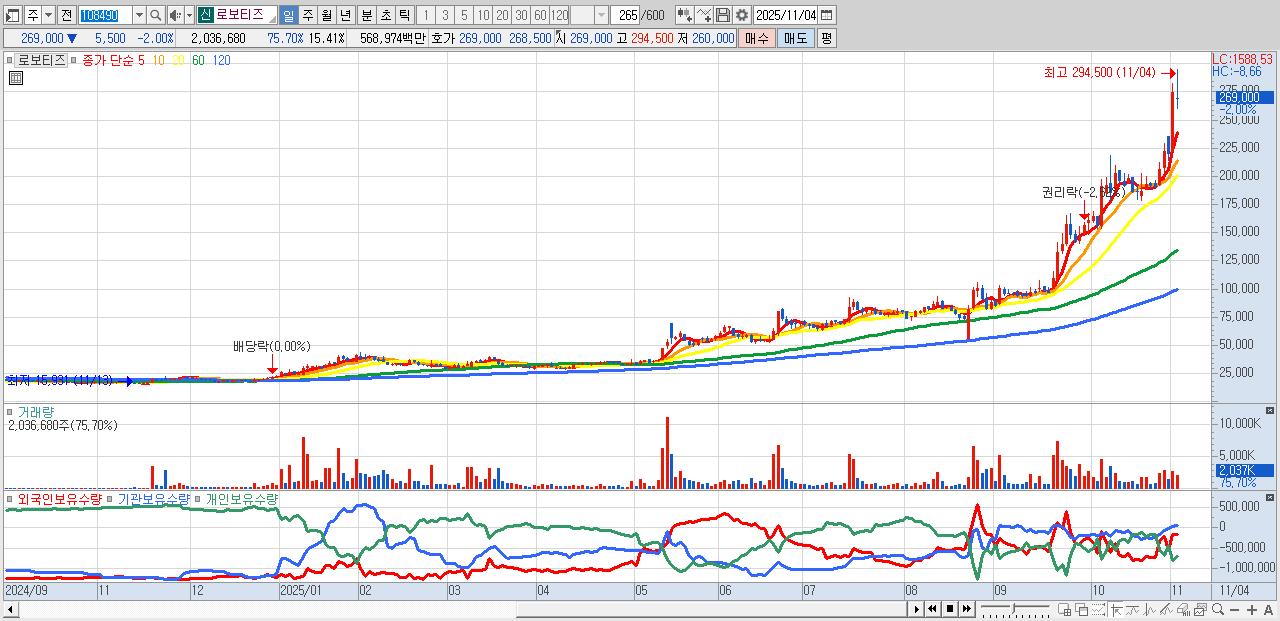This screenshot has height=621, width=1280.
Task: Select minute (분) period button
Action: [366, 15]
